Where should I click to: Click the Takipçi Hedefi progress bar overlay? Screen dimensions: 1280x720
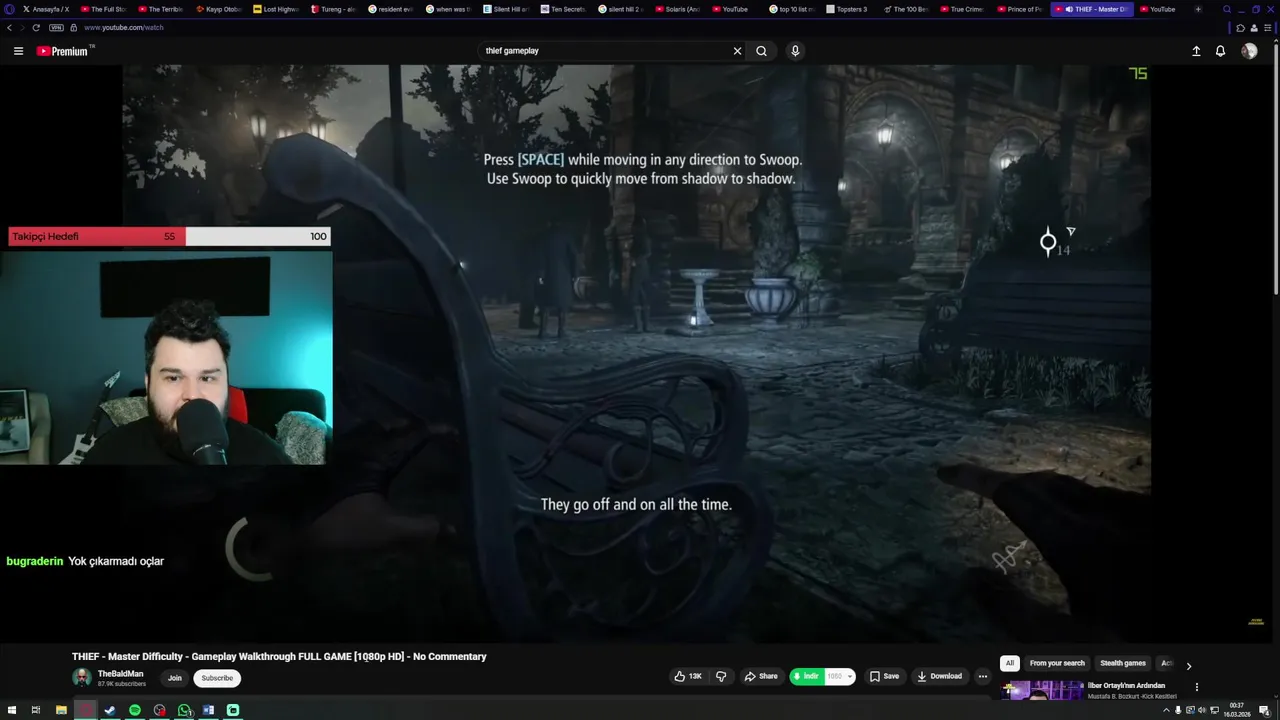pos(169,237)
